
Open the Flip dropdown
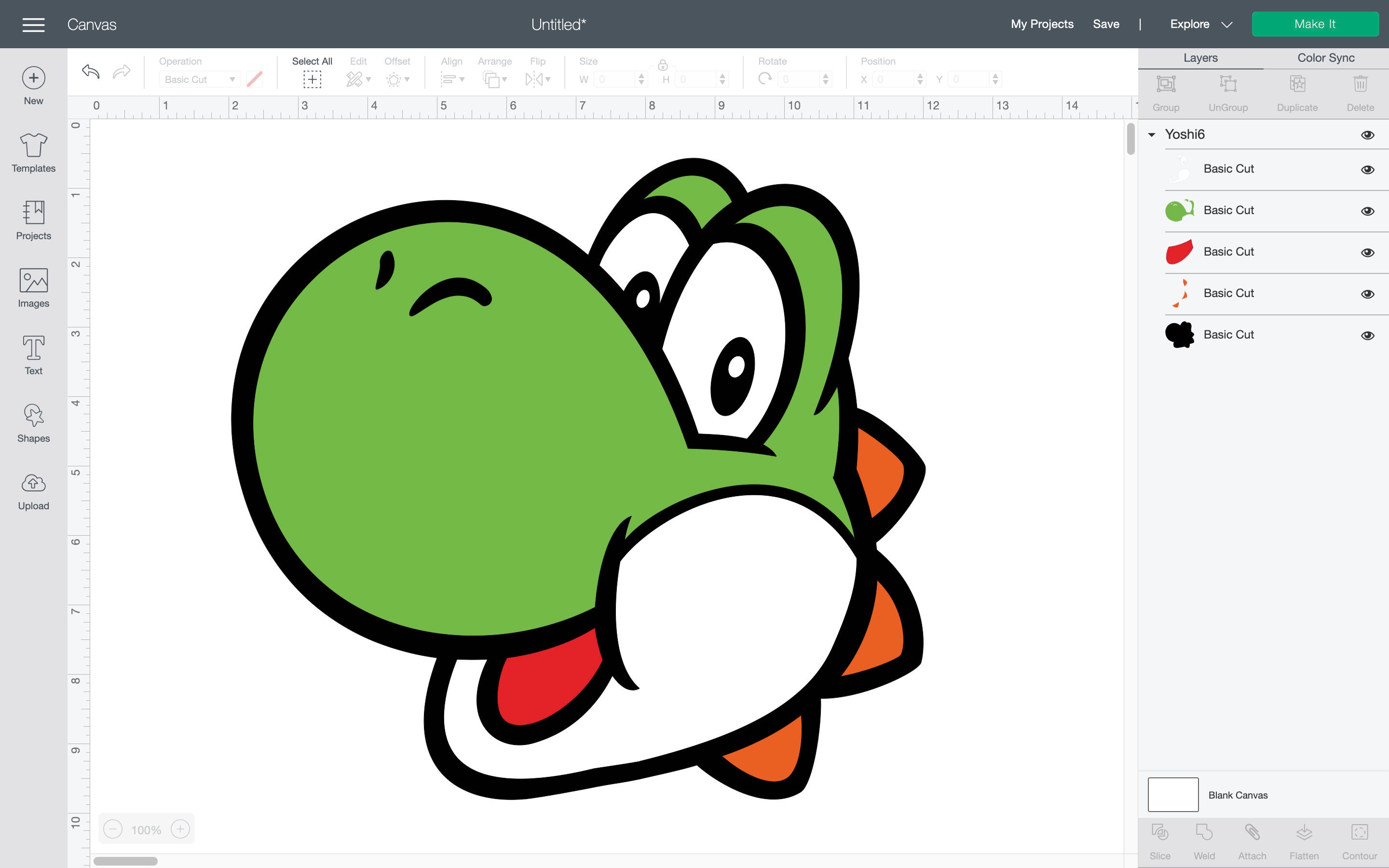tap(538, 79)
